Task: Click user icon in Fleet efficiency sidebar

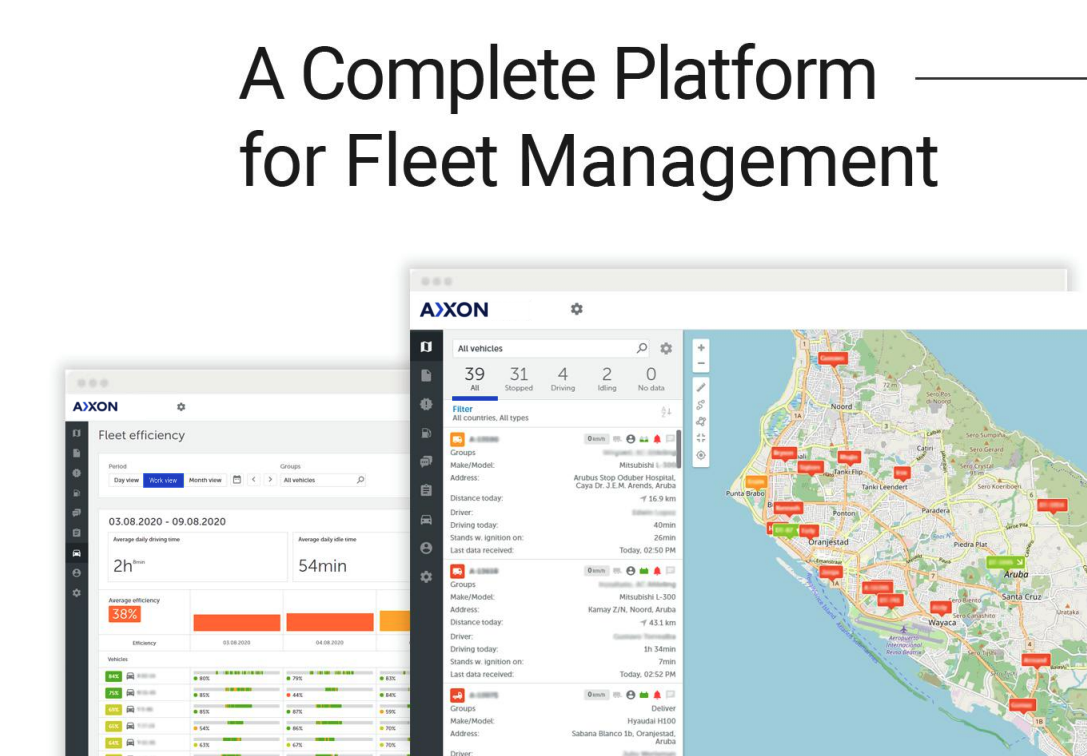Action: pyautogui.click(x=77, y=573)
